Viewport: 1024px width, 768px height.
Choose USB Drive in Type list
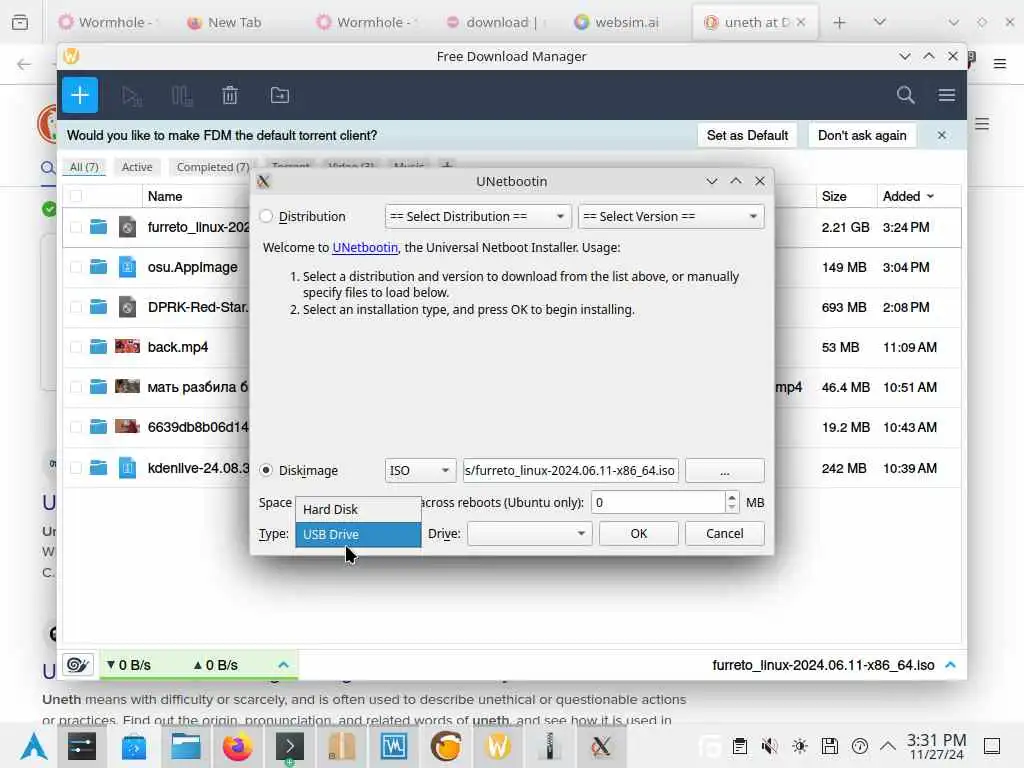[358, 534]
